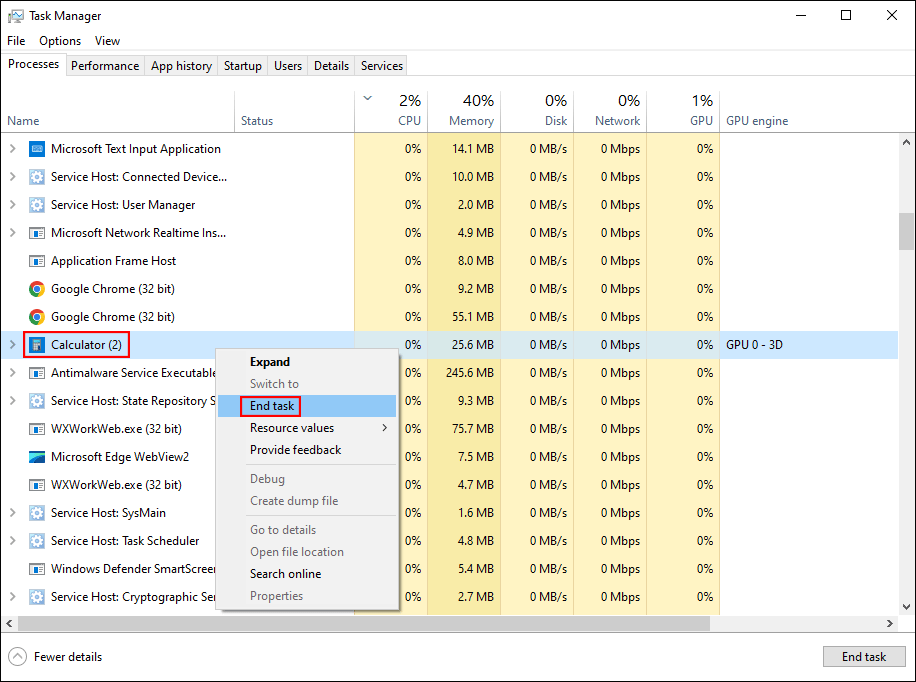Click the Microsoft Edge WebView2 icon
Viewport: 916px width, 682px height.
37,457
